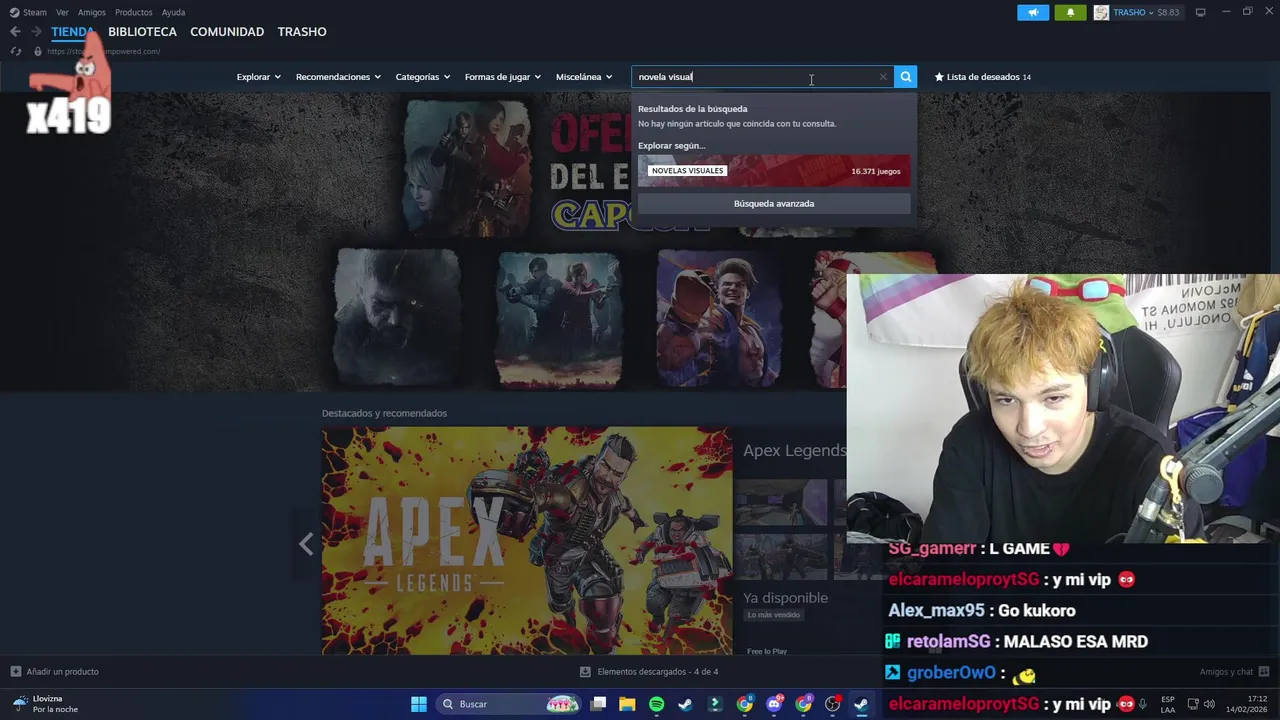Click the Street Fighter 6 cover art
Viewport: 1280px width, 720px height.
pos(718,318)
